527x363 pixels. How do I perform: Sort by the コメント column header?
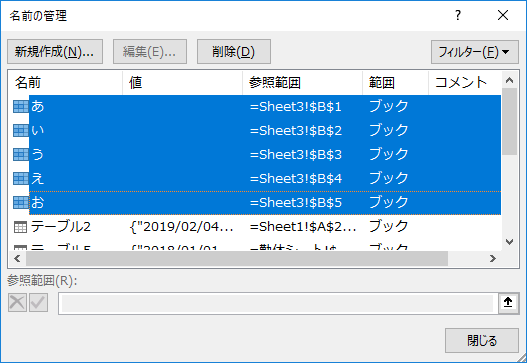click(x=465, y=83)
